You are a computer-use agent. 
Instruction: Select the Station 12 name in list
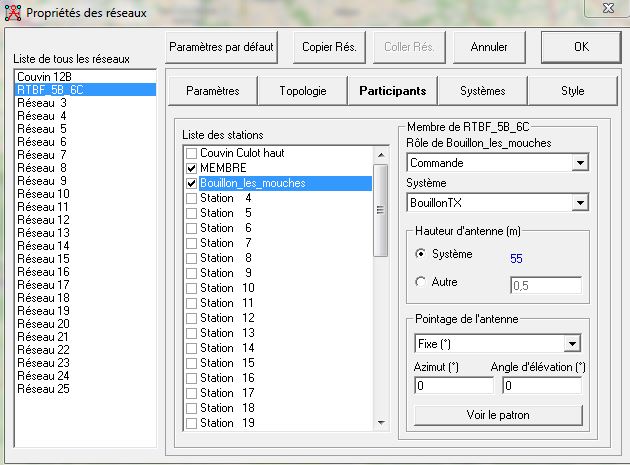click(x=227, y=318)
